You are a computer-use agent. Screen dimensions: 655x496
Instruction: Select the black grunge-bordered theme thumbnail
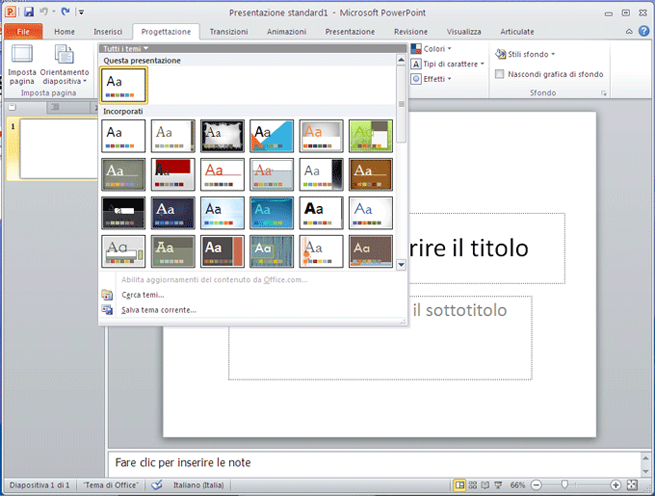point(222,136)
